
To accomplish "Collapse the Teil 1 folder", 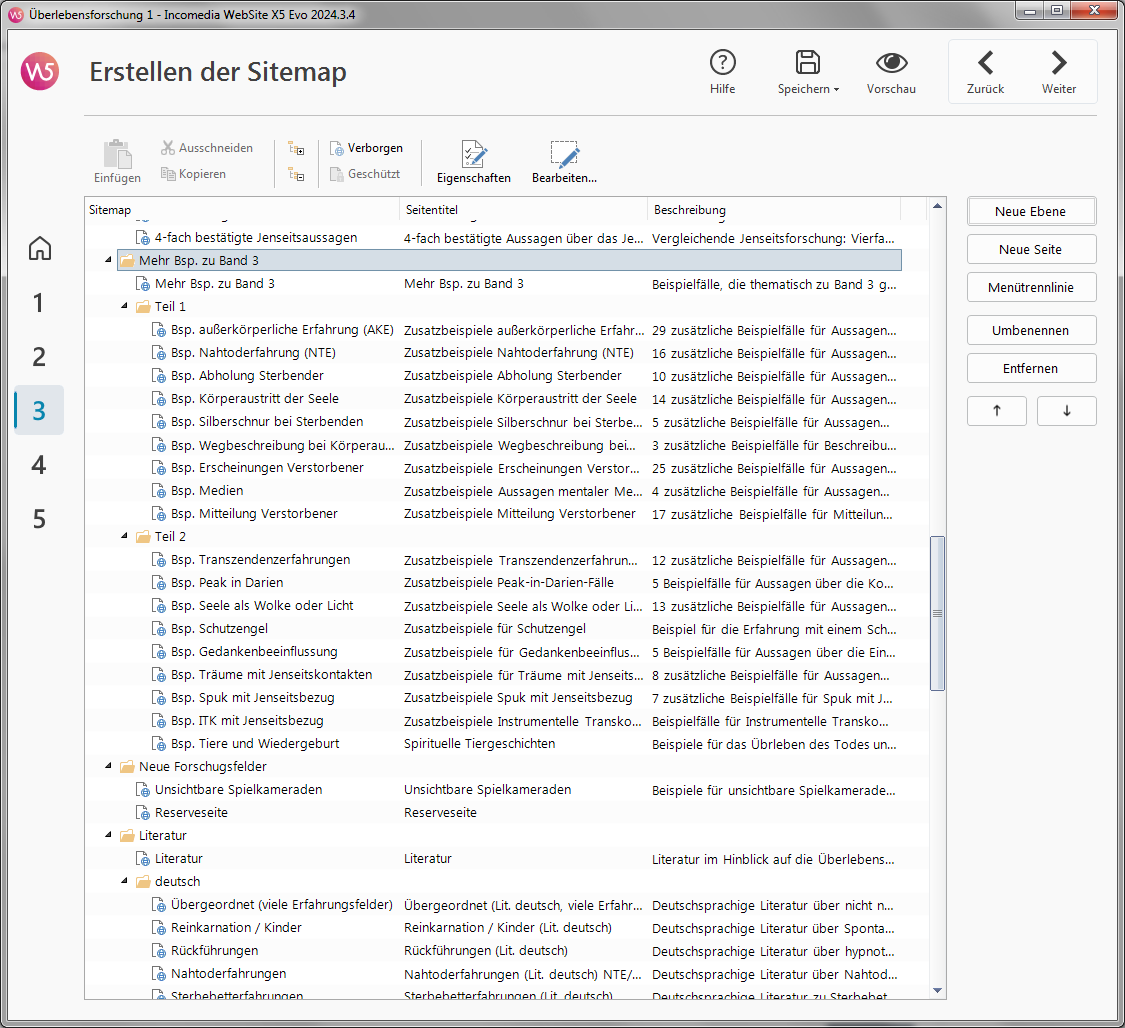I will (x=125, y=307).
